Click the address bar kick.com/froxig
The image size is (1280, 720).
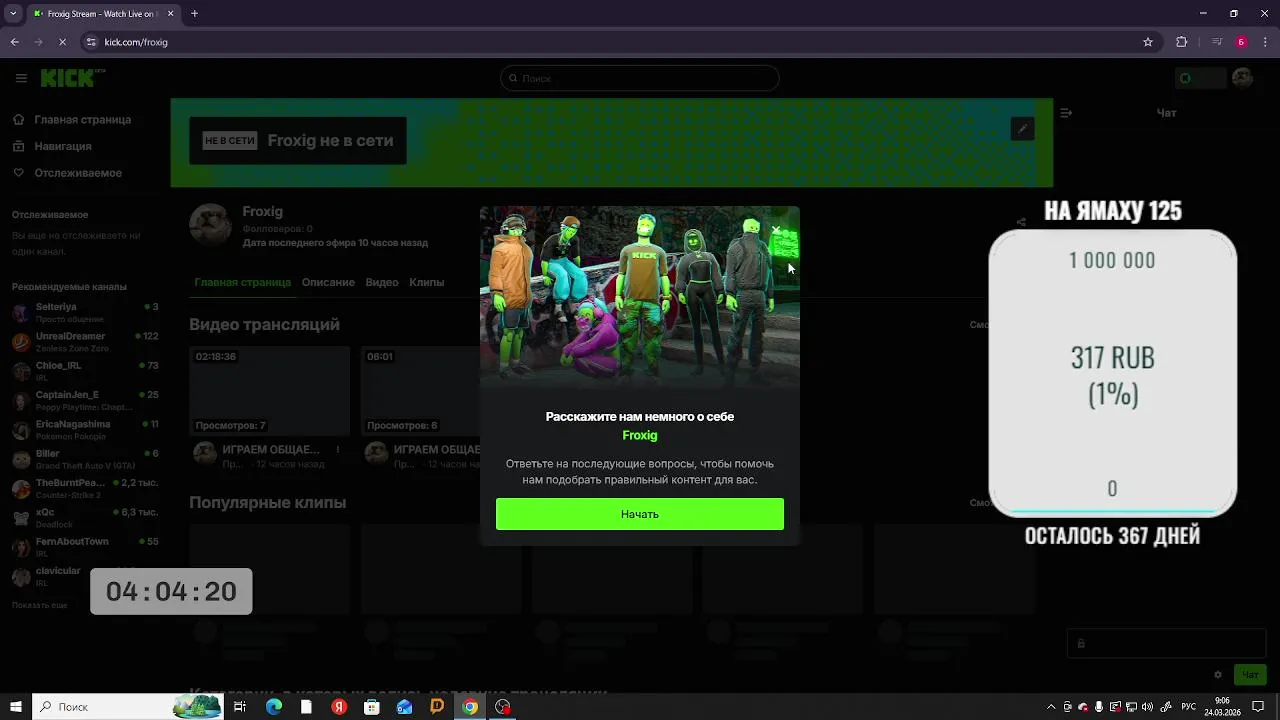[x=620, y=42]
